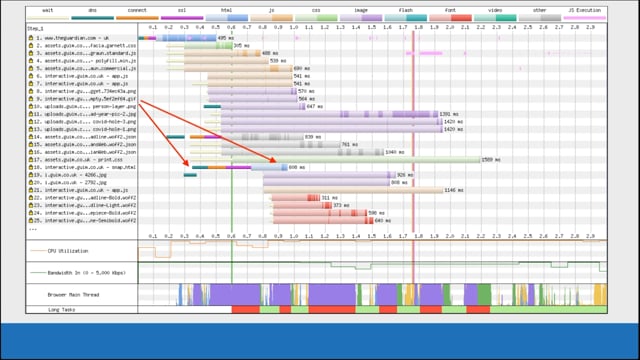The image size is (640, 360).
Task: Click the lock icon on request 15 woff2.json
Action: click(31, 144)
